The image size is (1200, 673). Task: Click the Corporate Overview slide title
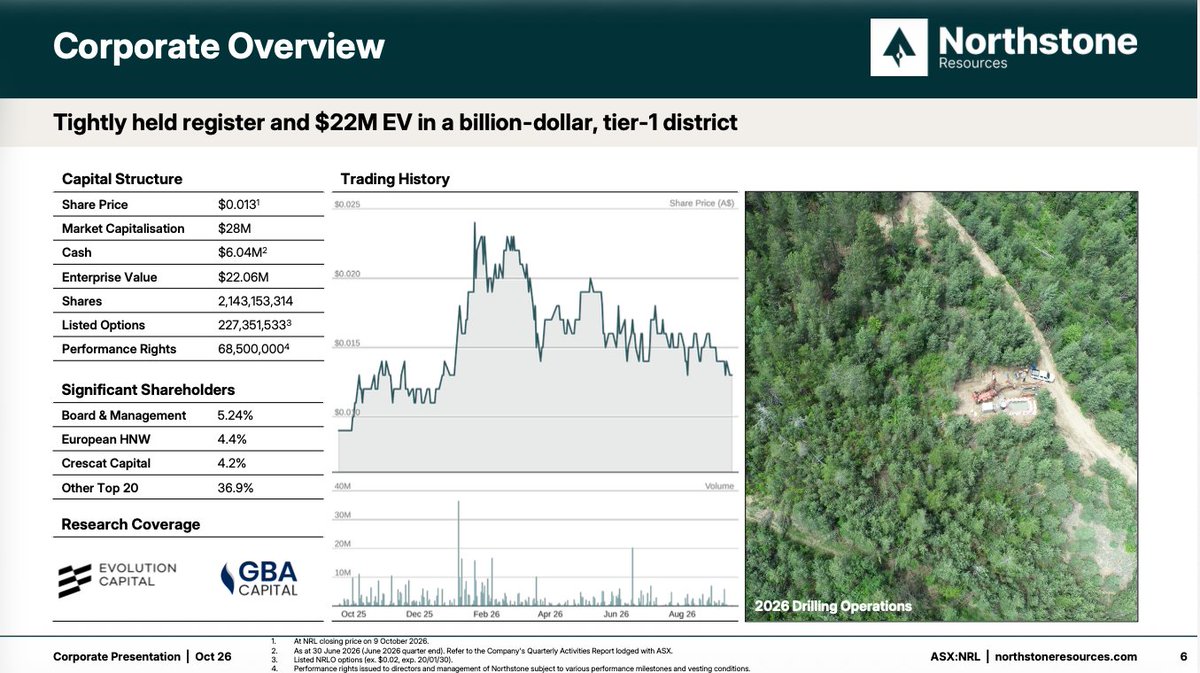(218, 46)
